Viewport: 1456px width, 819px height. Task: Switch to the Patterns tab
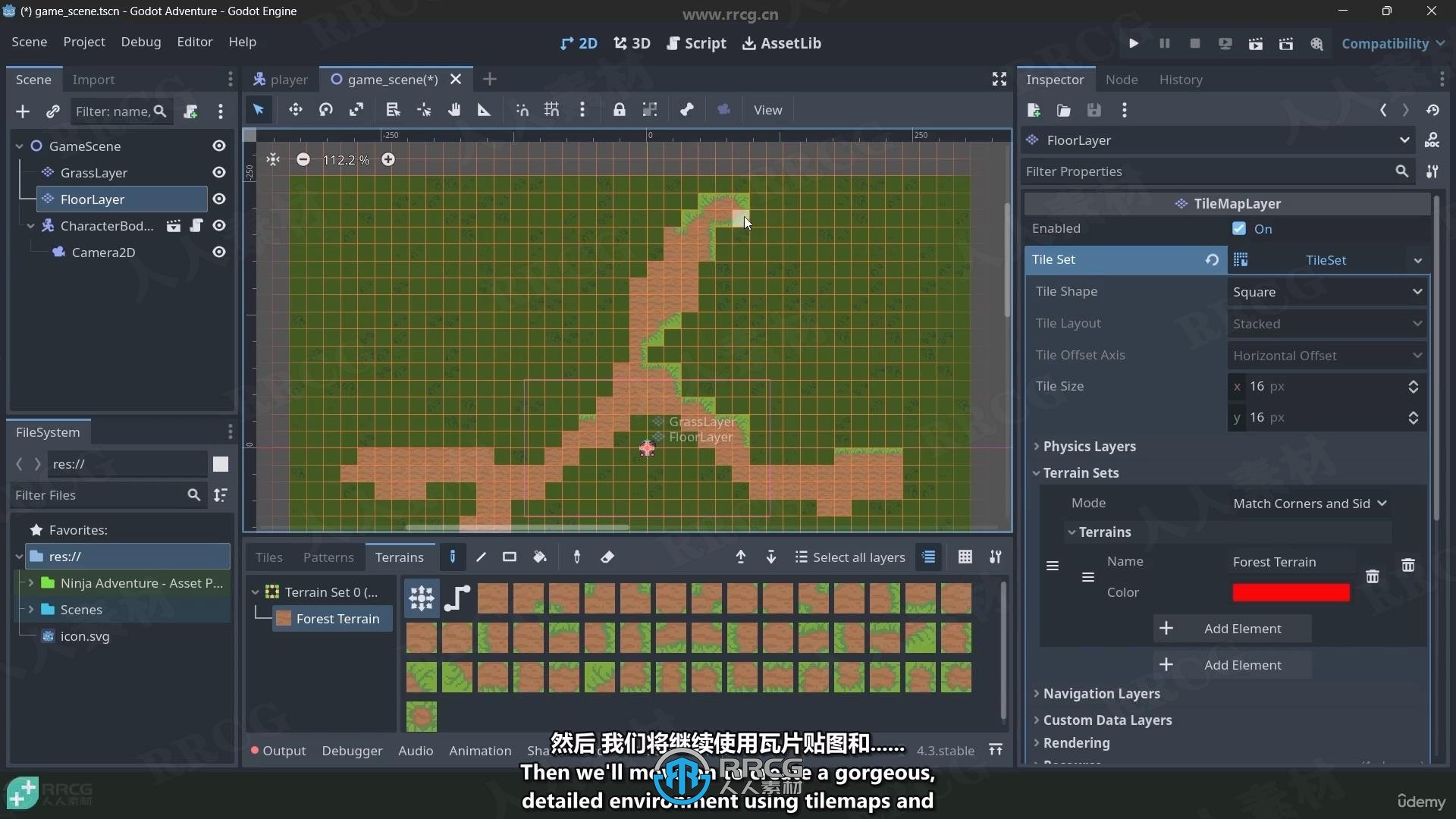(328, 557)
